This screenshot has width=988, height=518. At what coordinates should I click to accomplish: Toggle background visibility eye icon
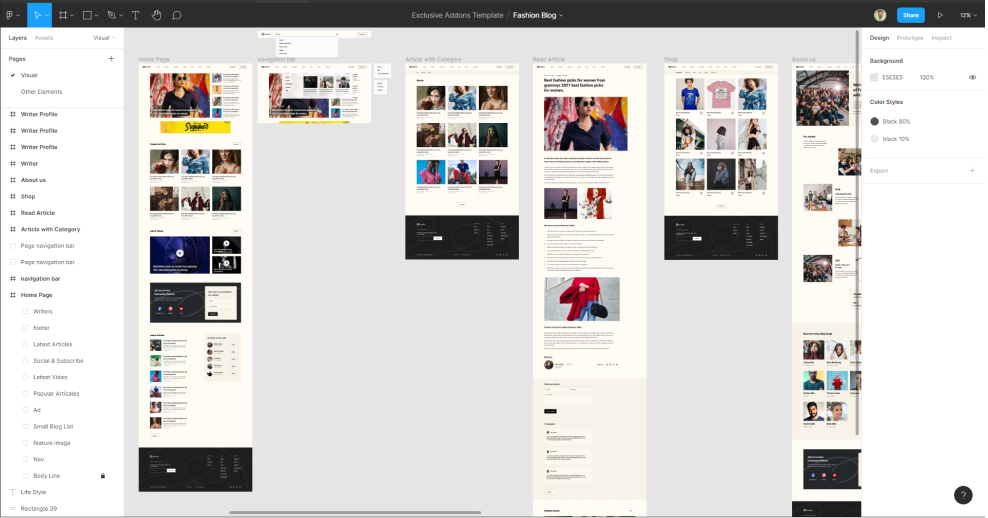coord(972,77)
